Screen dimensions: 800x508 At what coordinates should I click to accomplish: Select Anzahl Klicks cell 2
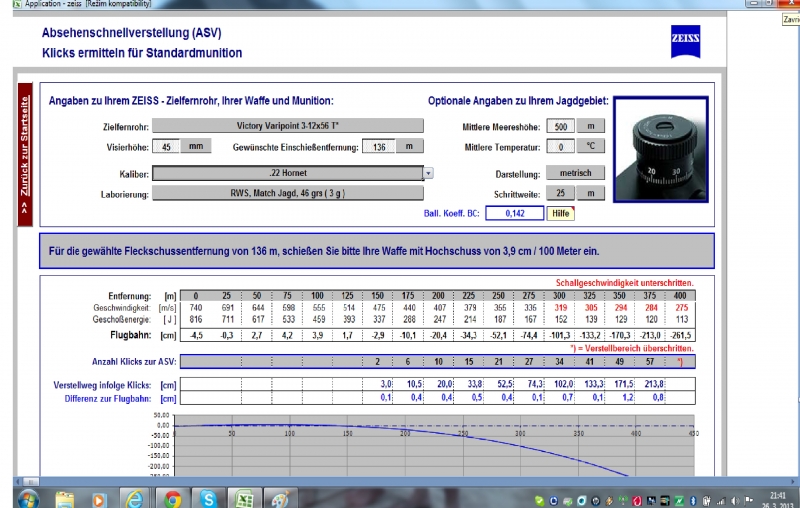click(378, 362)
